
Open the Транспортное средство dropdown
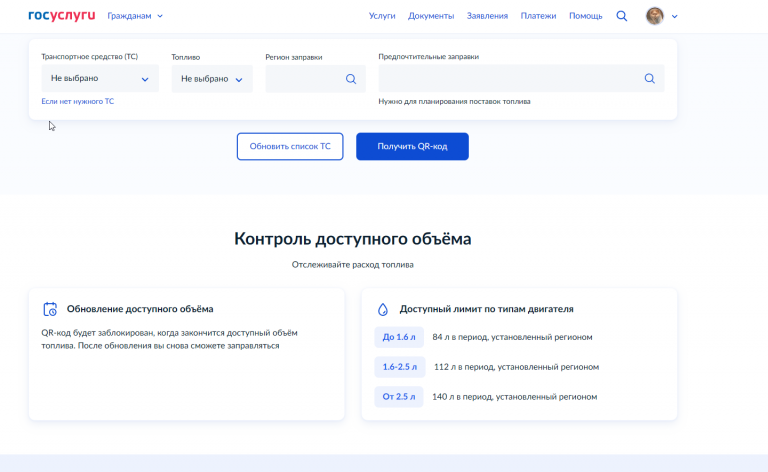100,78
